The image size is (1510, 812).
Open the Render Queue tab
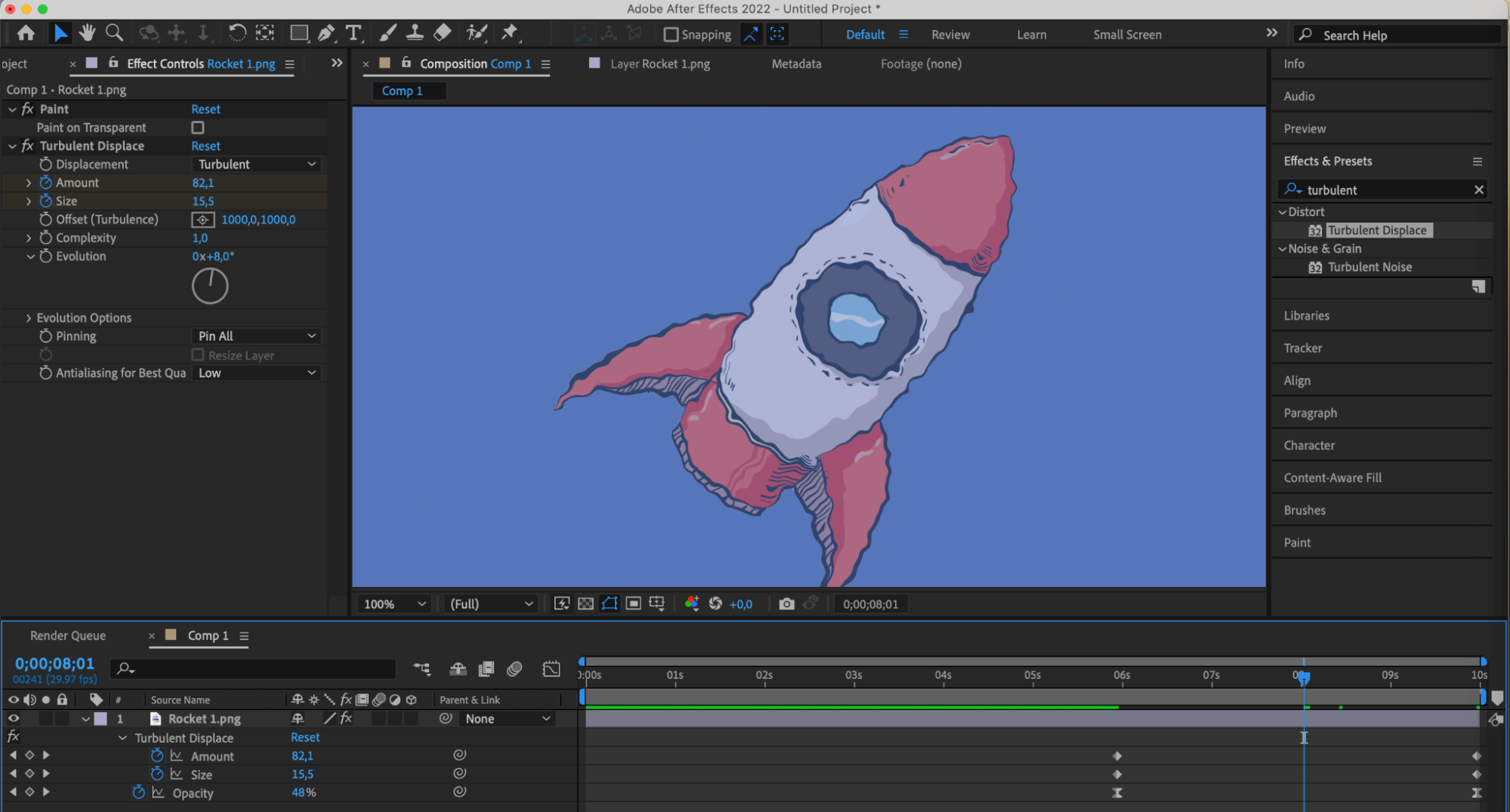[x=68, y=636]
